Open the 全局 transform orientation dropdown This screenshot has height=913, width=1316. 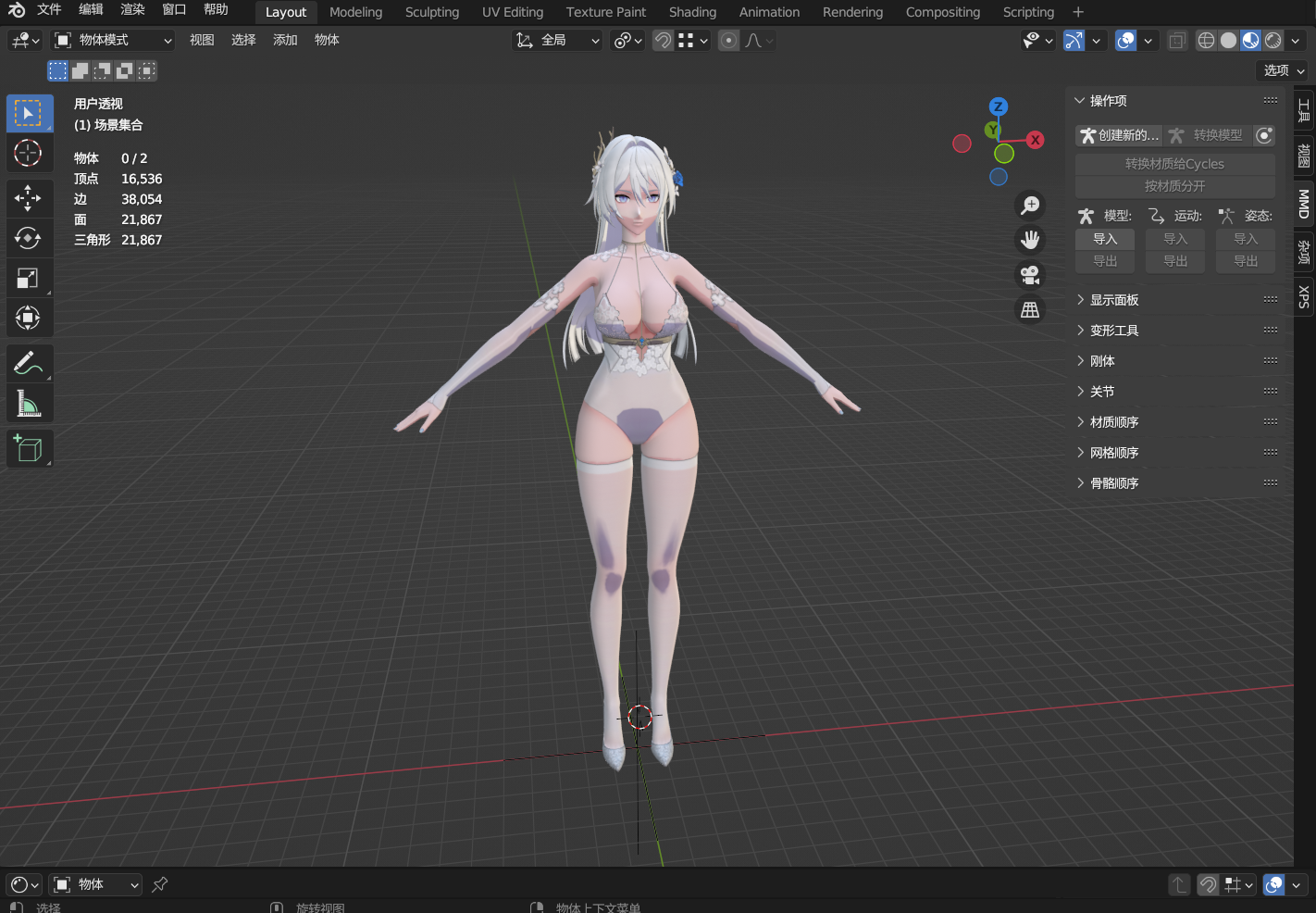[x=557, y=40]
